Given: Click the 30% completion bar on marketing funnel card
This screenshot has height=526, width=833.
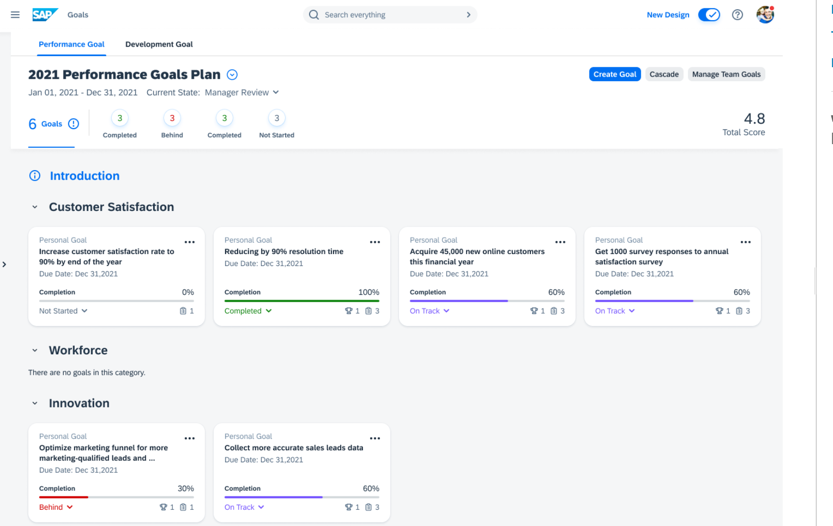Looking at the screenshot, I should (116, 497).
